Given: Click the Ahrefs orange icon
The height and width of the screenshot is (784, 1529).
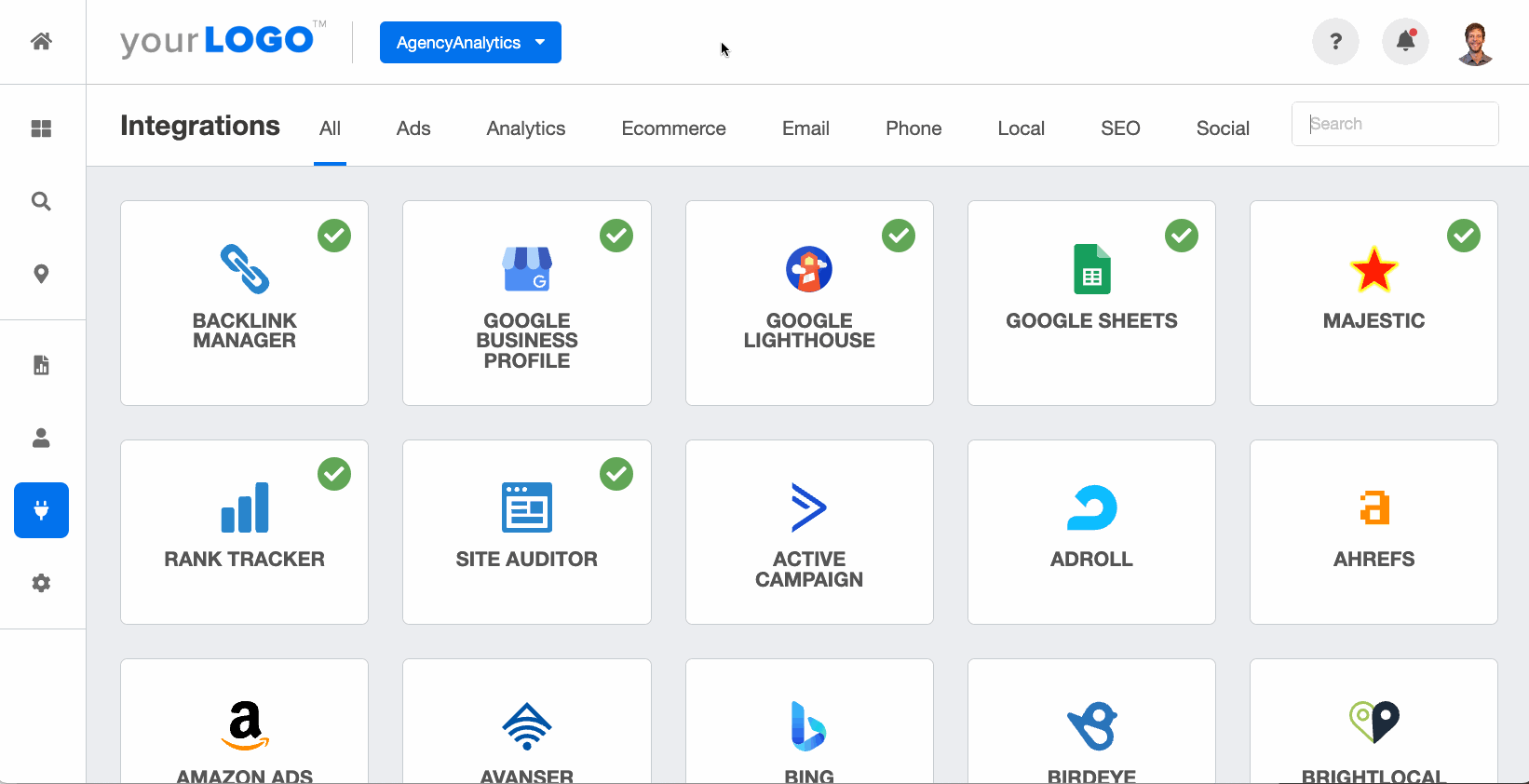Looking at the screenshot, I should (1374, 507).
